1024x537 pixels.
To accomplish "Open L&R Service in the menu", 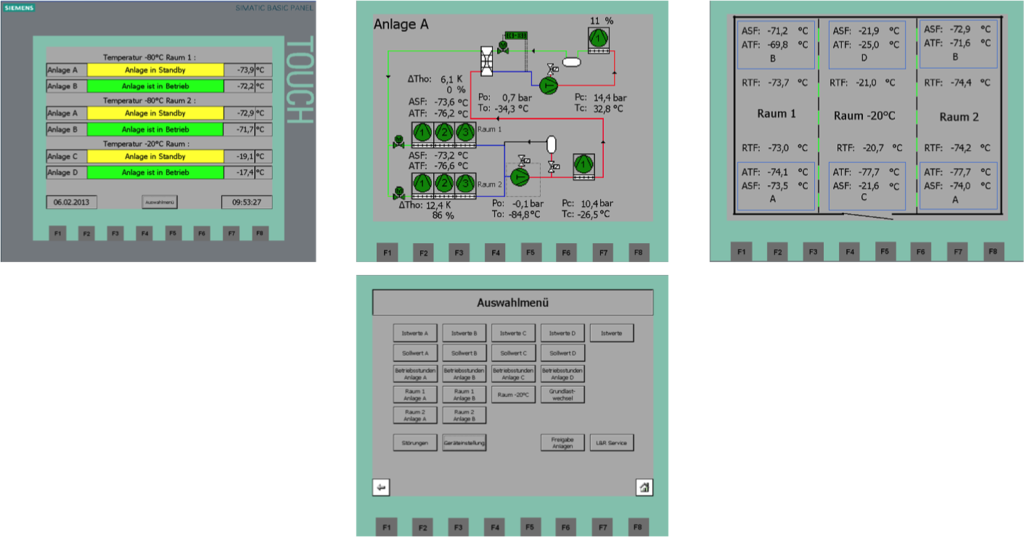I will 611,442.
